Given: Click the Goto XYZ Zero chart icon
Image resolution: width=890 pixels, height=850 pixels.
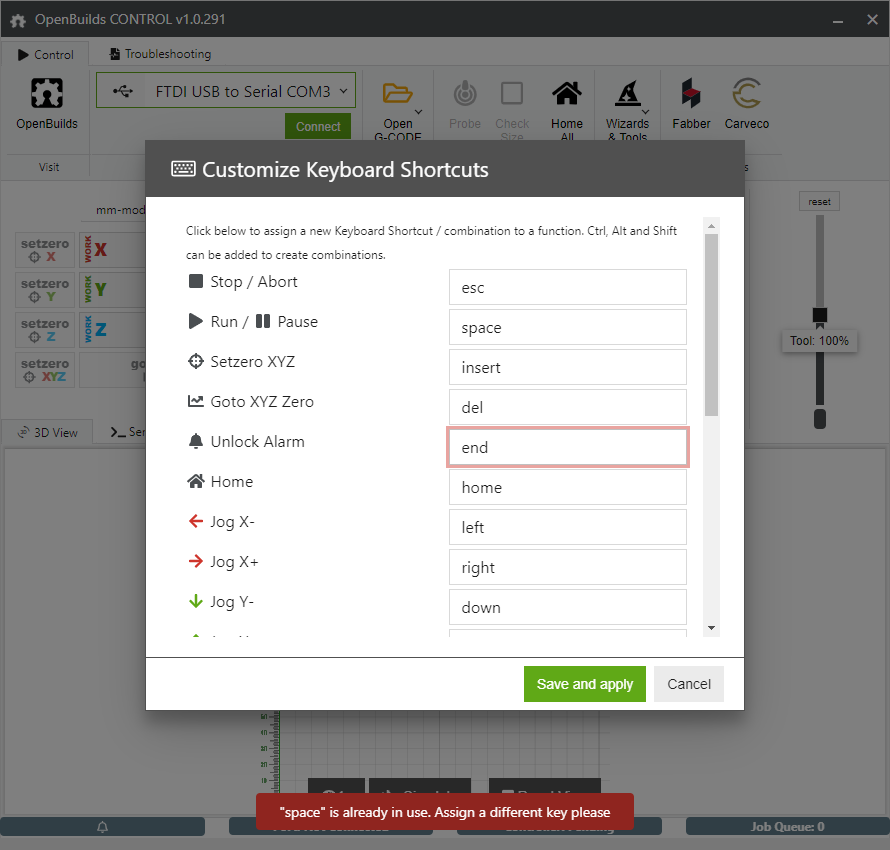Looking at the screenshot, I should pos(196,401).
